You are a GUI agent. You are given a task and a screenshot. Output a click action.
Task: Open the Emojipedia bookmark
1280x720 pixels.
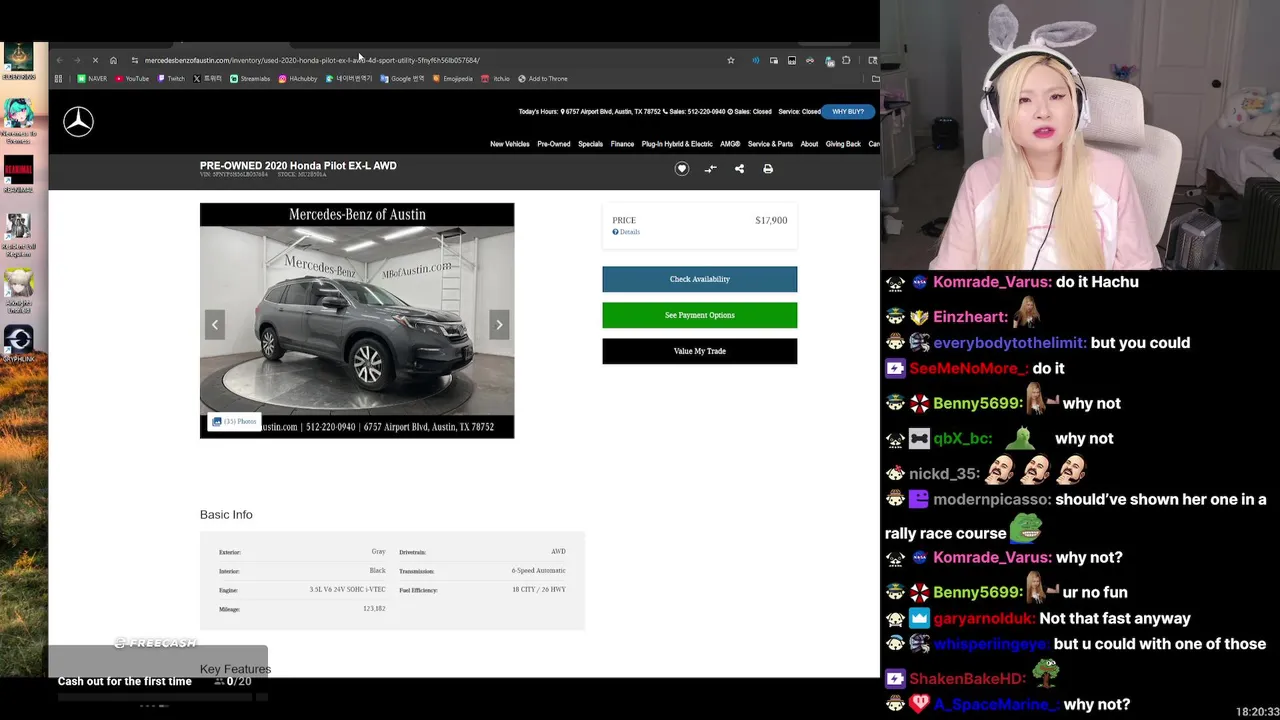452,79
